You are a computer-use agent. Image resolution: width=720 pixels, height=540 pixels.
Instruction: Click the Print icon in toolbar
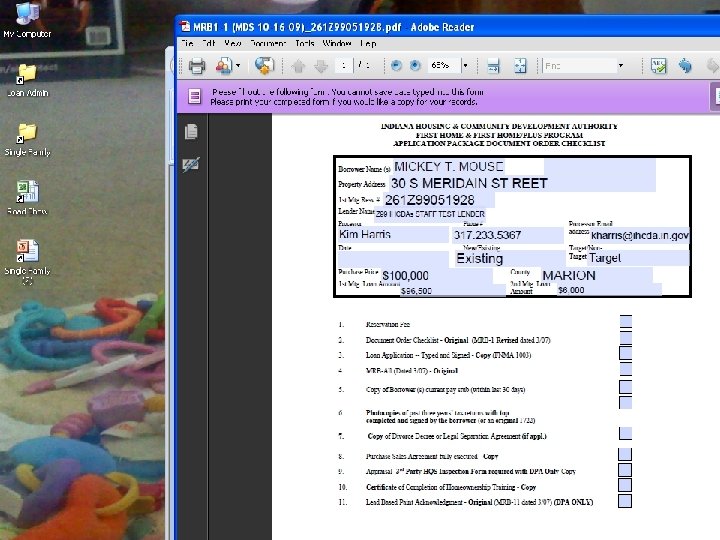click(x=197, y=66)
